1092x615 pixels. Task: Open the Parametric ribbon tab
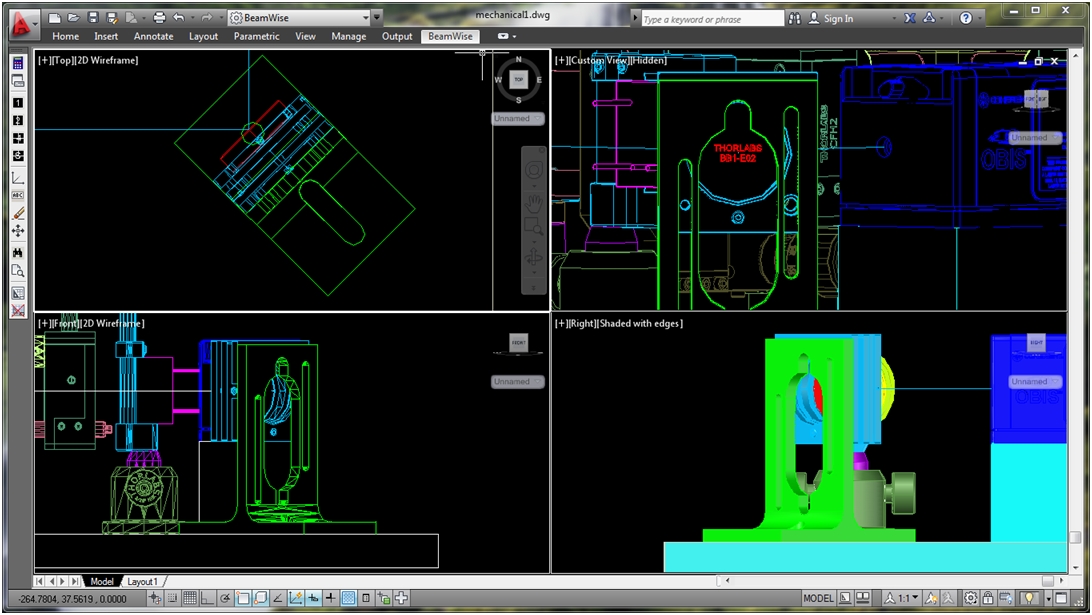[256, 36]
